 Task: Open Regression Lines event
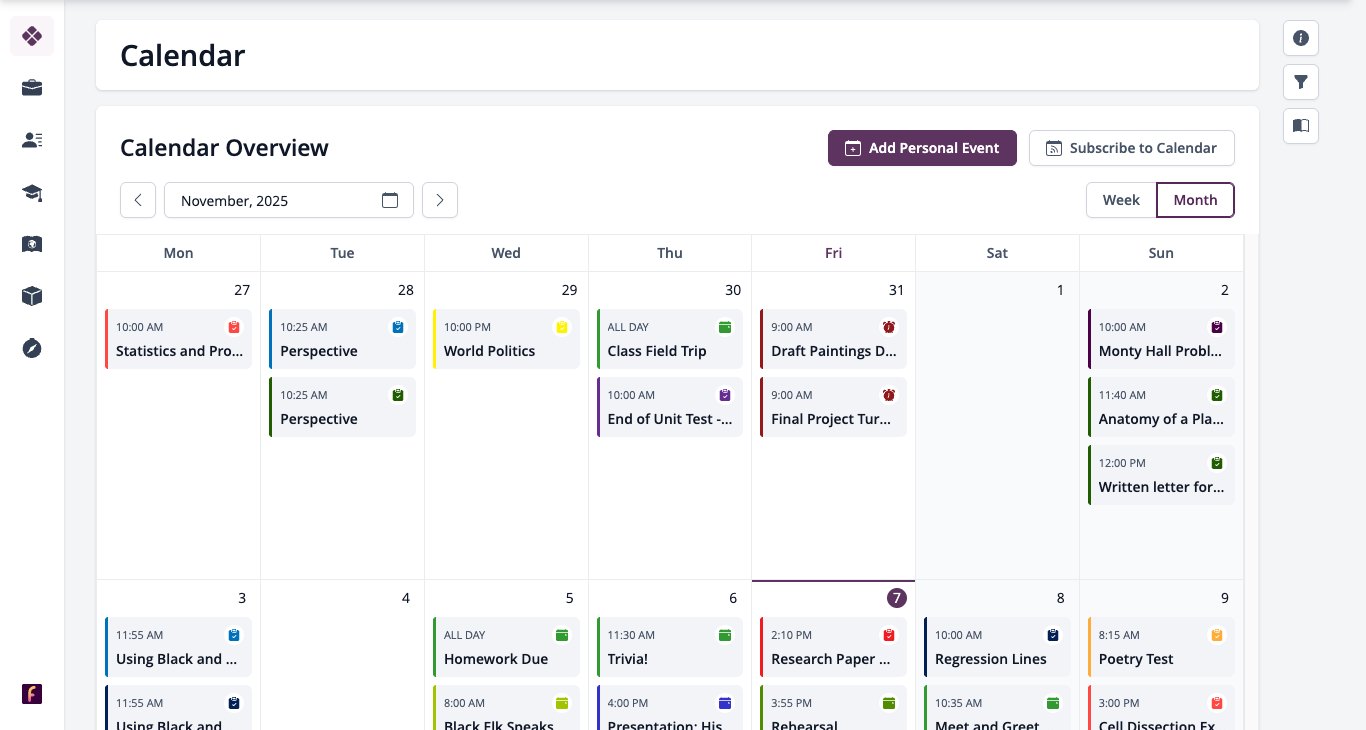tap(997, 647)
